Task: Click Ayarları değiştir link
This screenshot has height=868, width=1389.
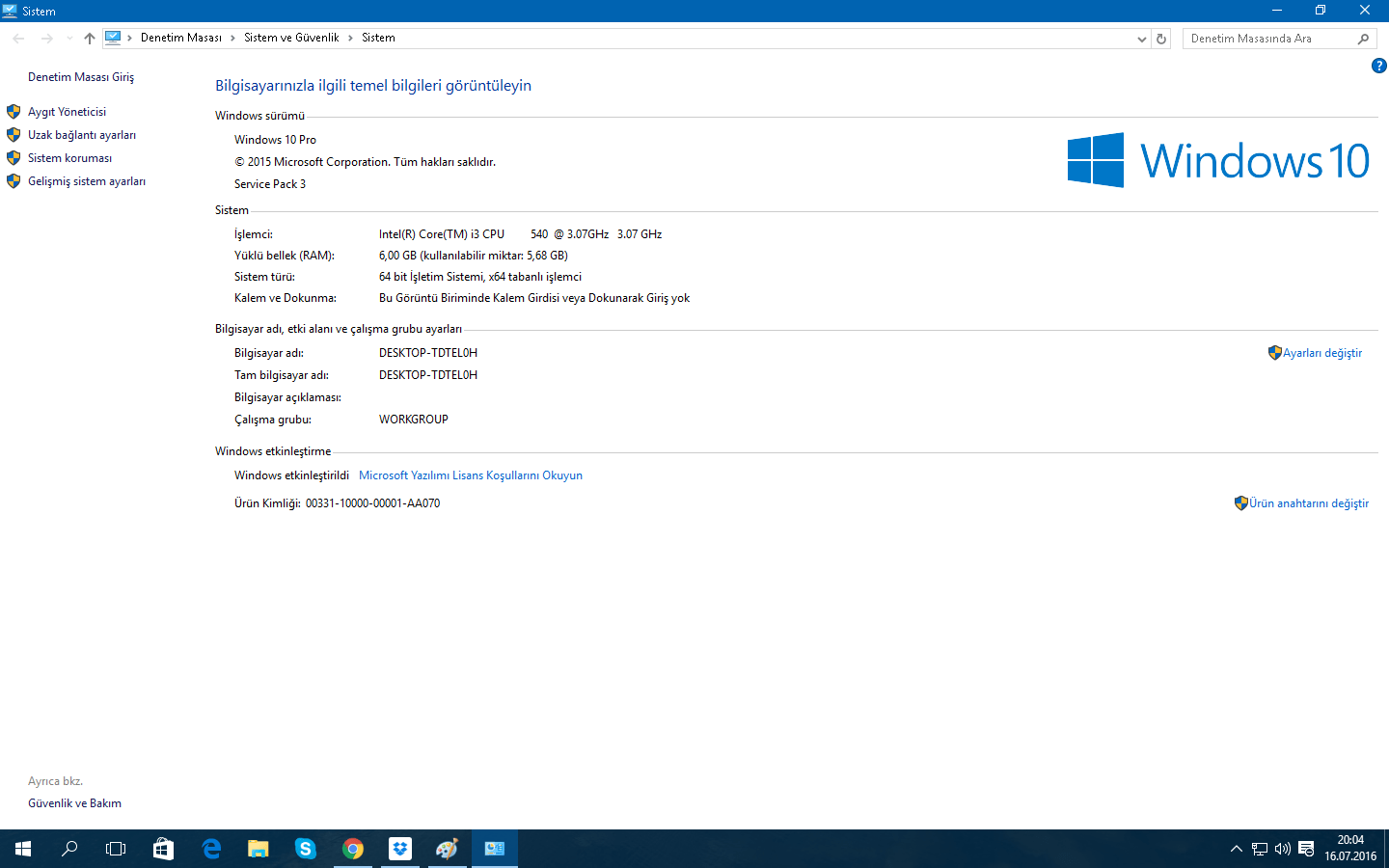Action: (x=1322, y=353)
